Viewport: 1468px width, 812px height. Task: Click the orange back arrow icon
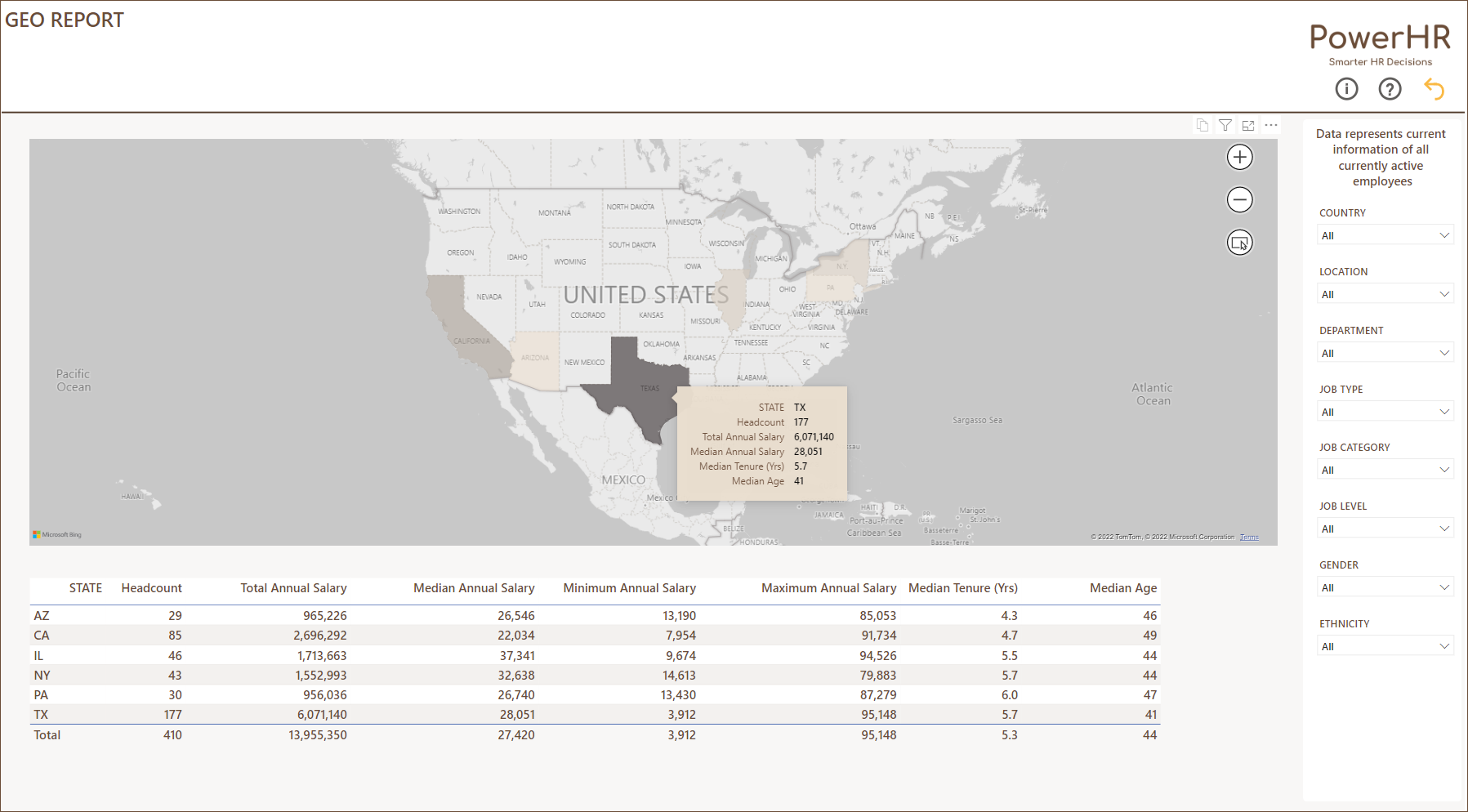tap(1434, 88)
